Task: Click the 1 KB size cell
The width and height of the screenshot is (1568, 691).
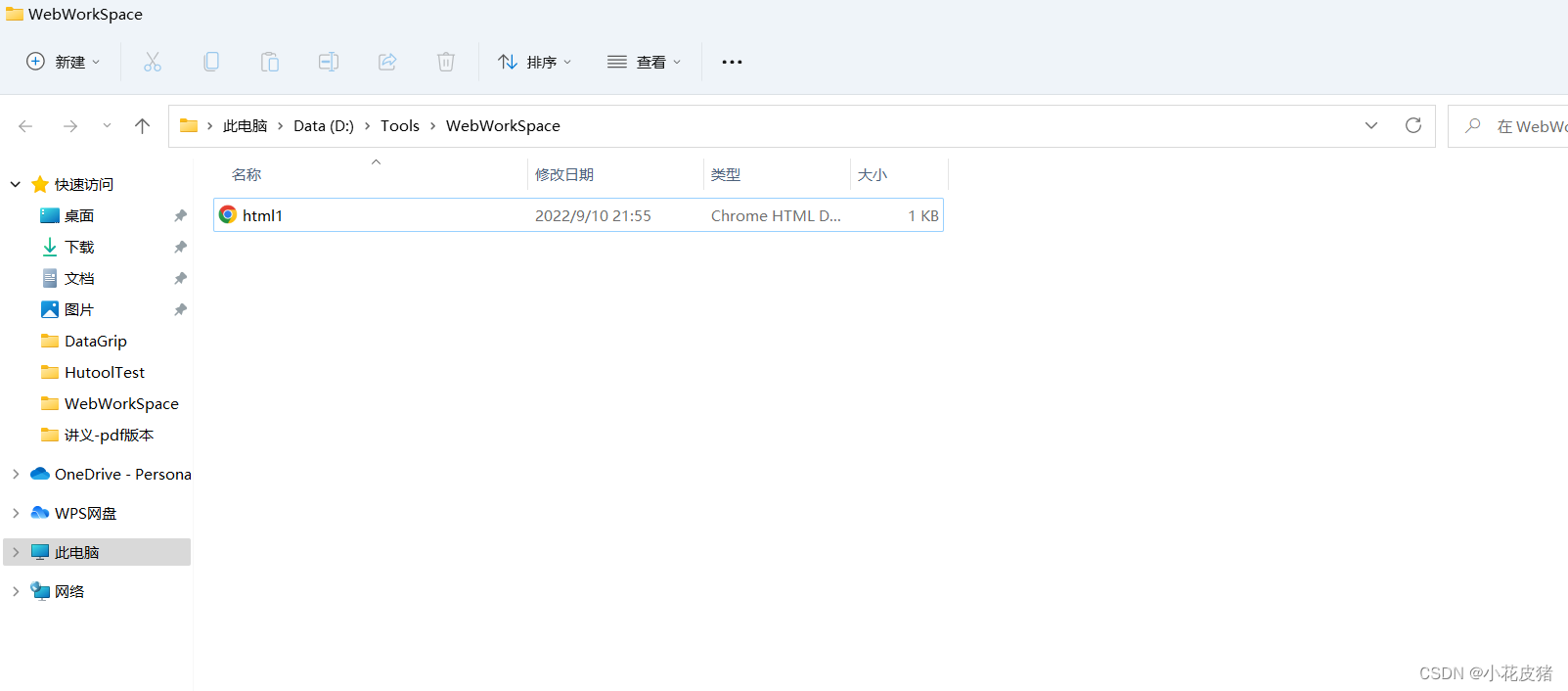Action: pos(923,215)
